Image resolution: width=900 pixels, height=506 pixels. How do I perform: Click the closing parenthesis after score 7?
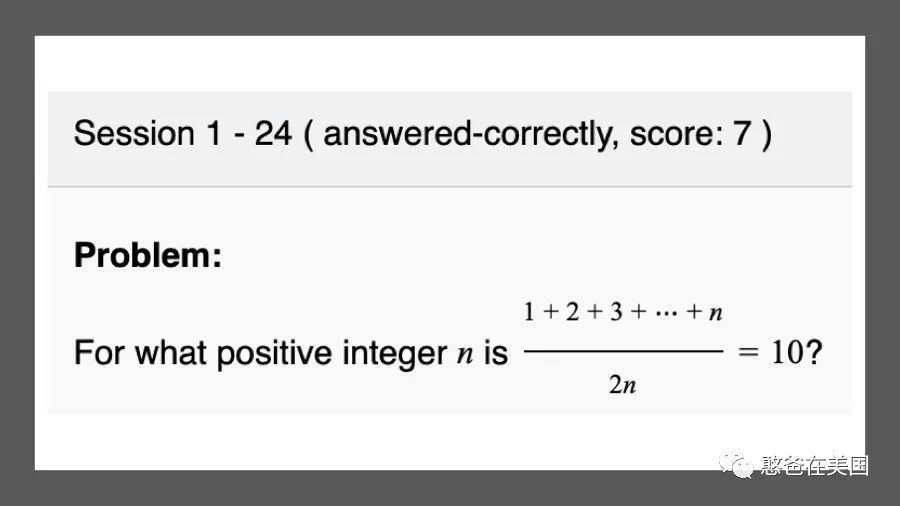tap(766, 135)
